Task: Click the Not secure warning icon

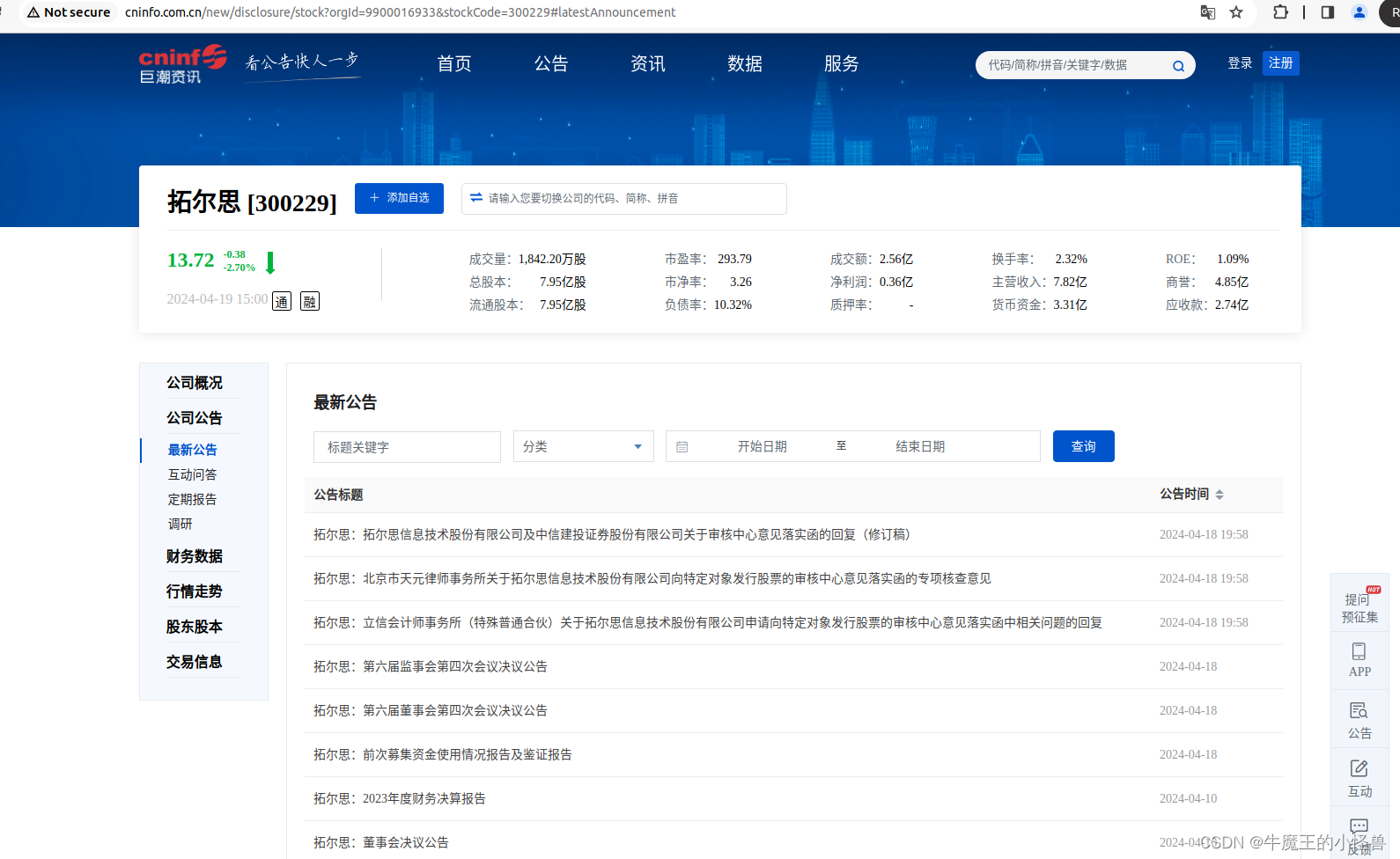Action: [x=33, y=12]
